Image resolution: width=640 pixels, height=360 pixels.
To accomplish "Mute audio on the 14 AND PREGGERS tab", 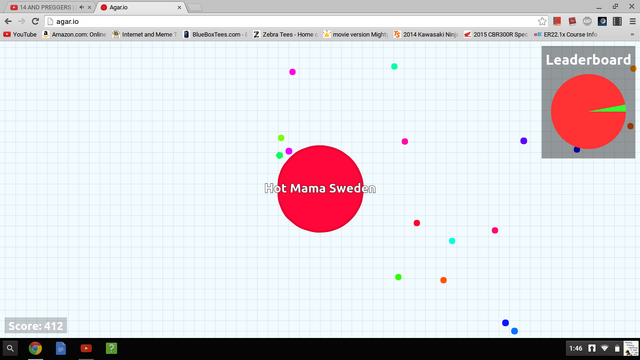I will (82, 7).
